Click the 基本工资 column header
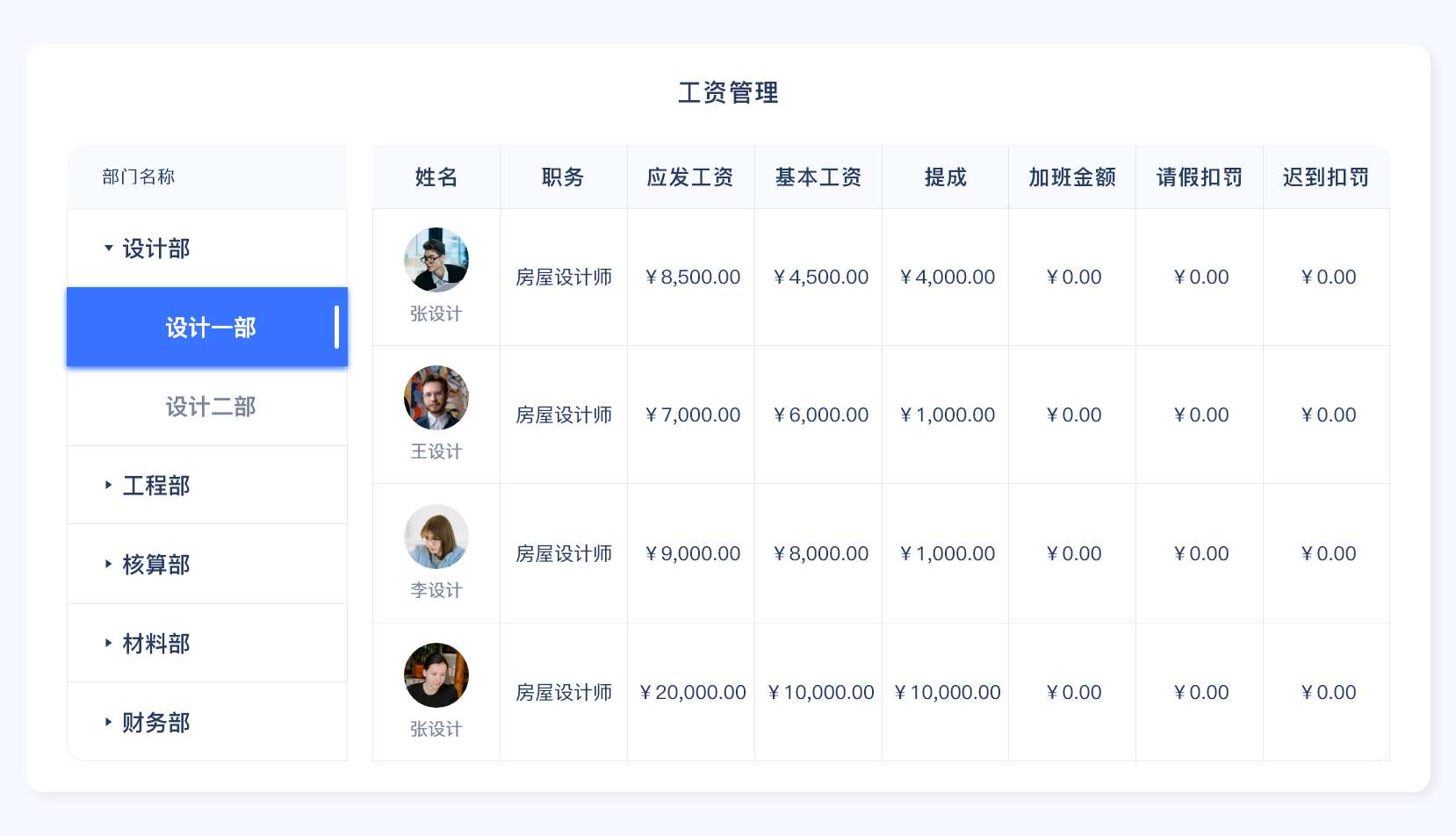Image resolution: width=1456 pixels, height=836 pixels. click(x=818, y=177)
